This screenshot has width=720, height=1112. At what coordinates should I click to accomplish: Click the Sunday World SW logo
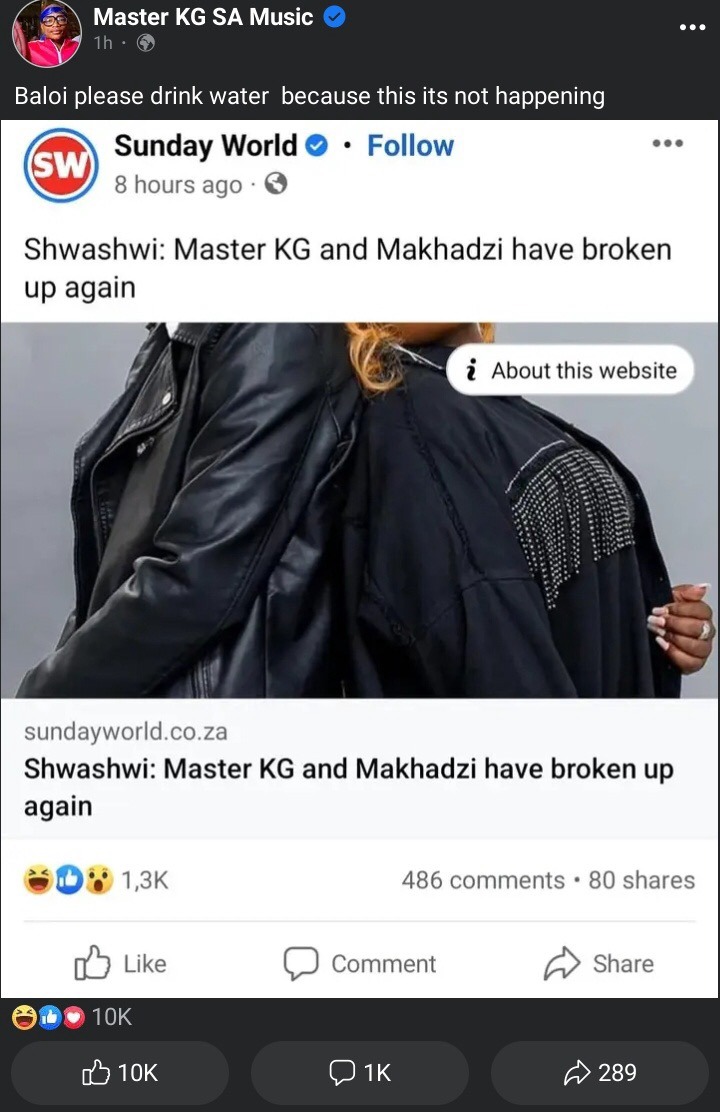pos(61,165)
